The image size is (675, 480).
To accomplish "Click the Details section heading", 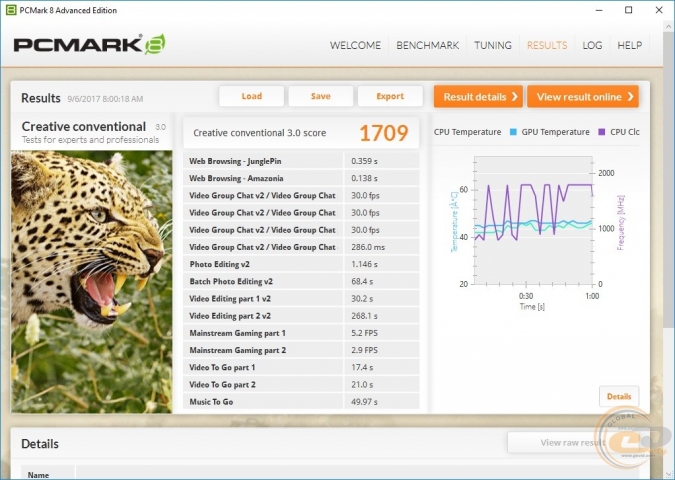I will click(x=40, y=444).
